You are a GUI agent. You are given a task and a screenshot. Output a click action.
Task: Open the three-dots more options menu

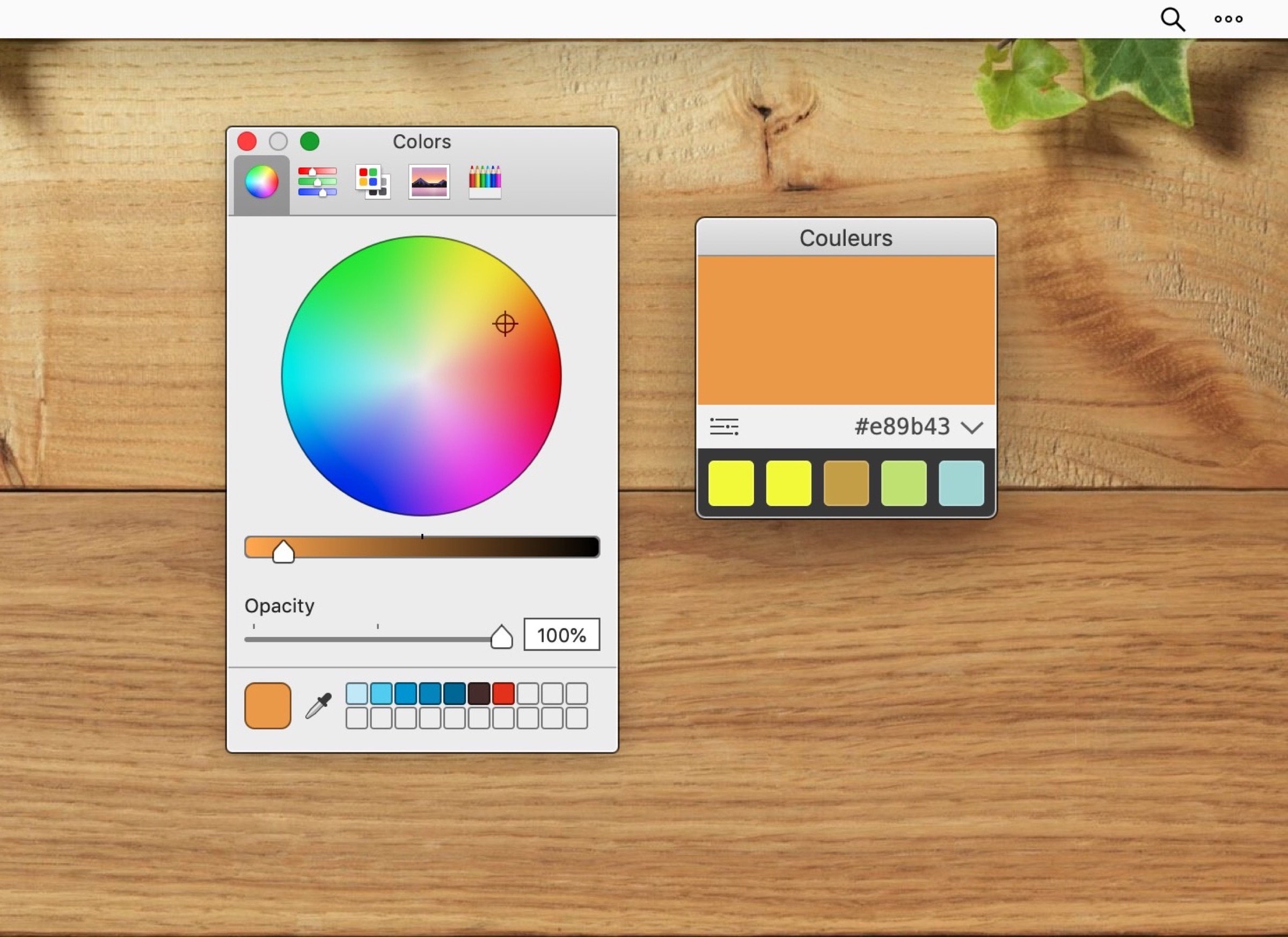pos(1228,19)
